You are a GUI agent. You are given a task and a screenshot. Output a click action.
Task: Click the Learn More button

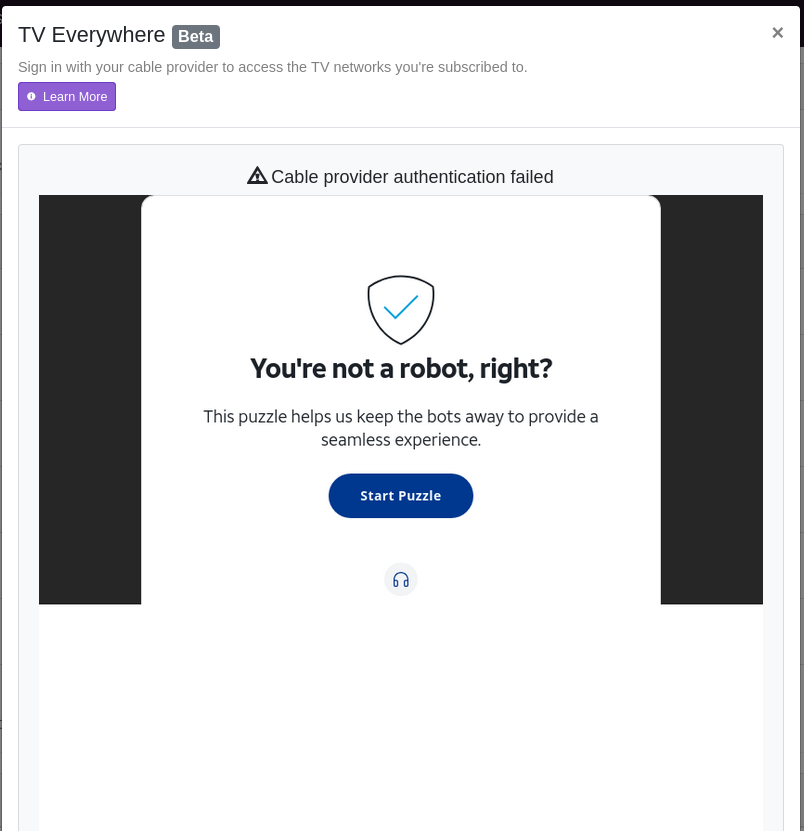pyautogui.click(x=67, y=97)
